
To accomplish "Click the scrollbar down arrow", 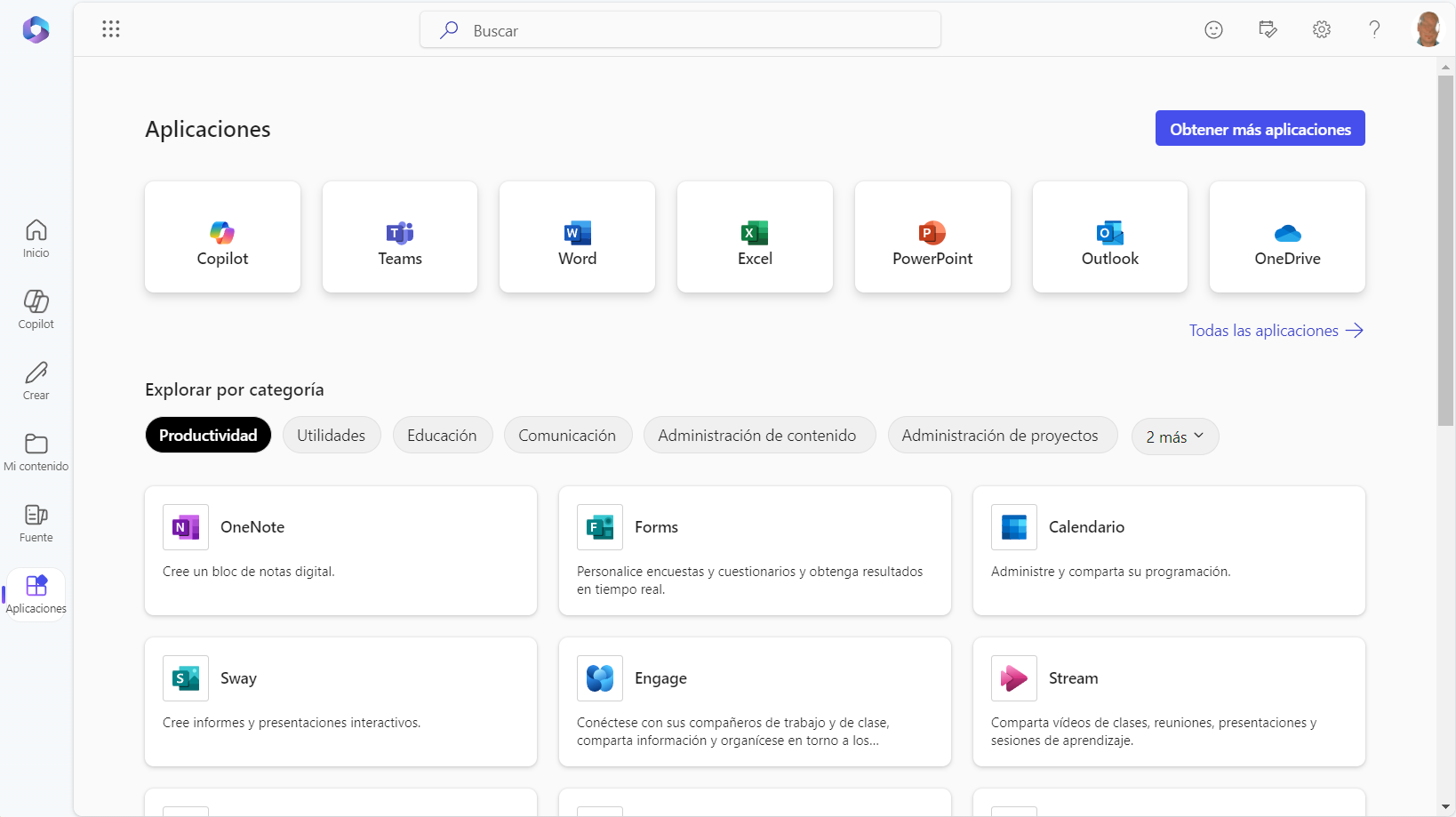I will 1445,806.
